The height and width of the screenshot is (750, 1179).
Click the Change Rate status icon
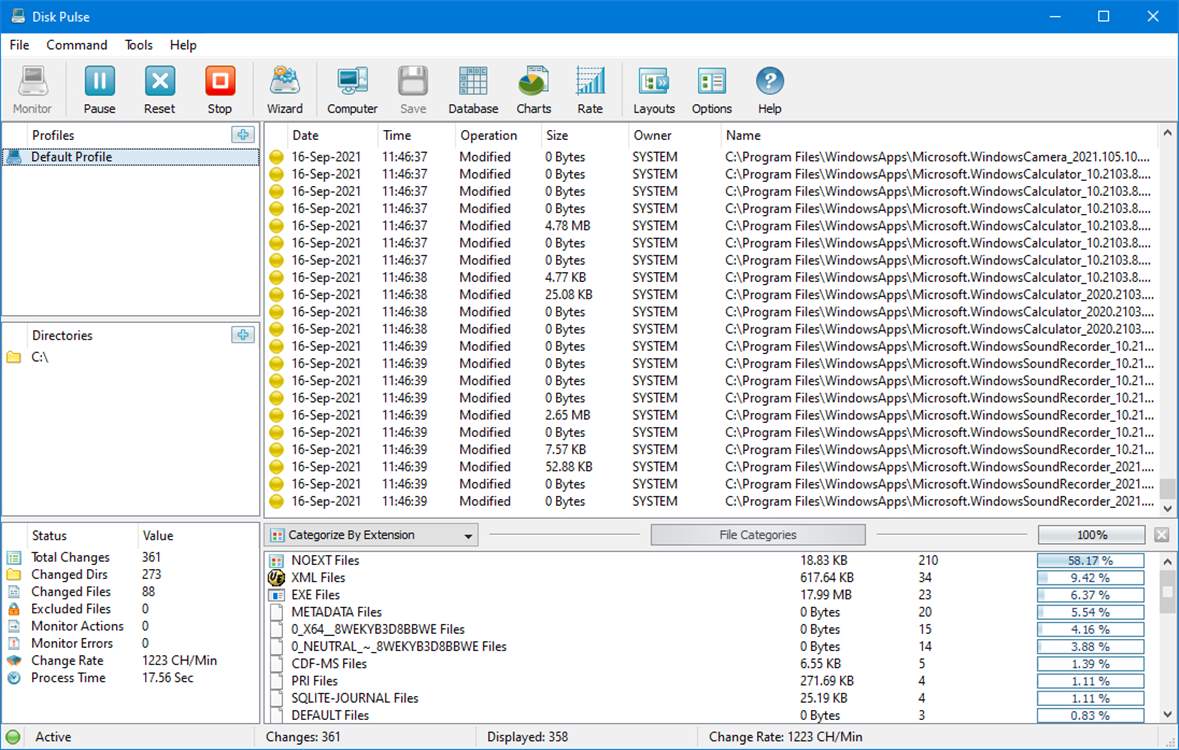14,660
